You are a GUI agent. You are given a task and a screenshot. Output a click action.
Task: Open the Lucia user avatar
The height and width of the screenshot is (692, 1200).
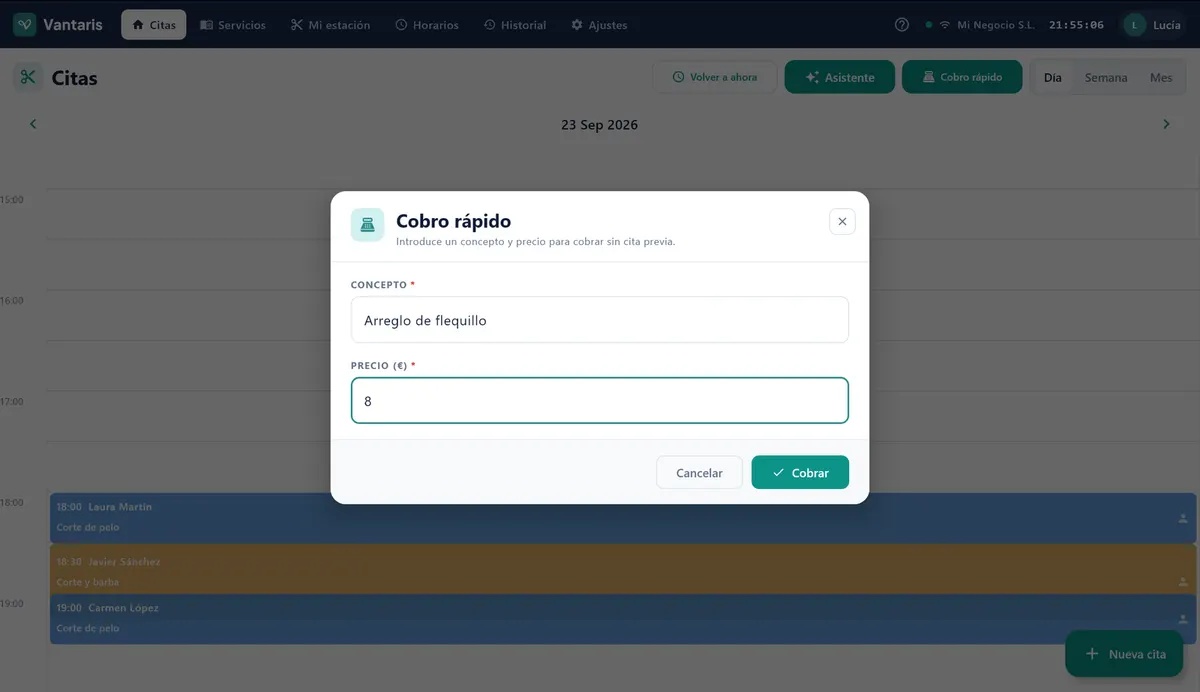[x=1134, y=25]
